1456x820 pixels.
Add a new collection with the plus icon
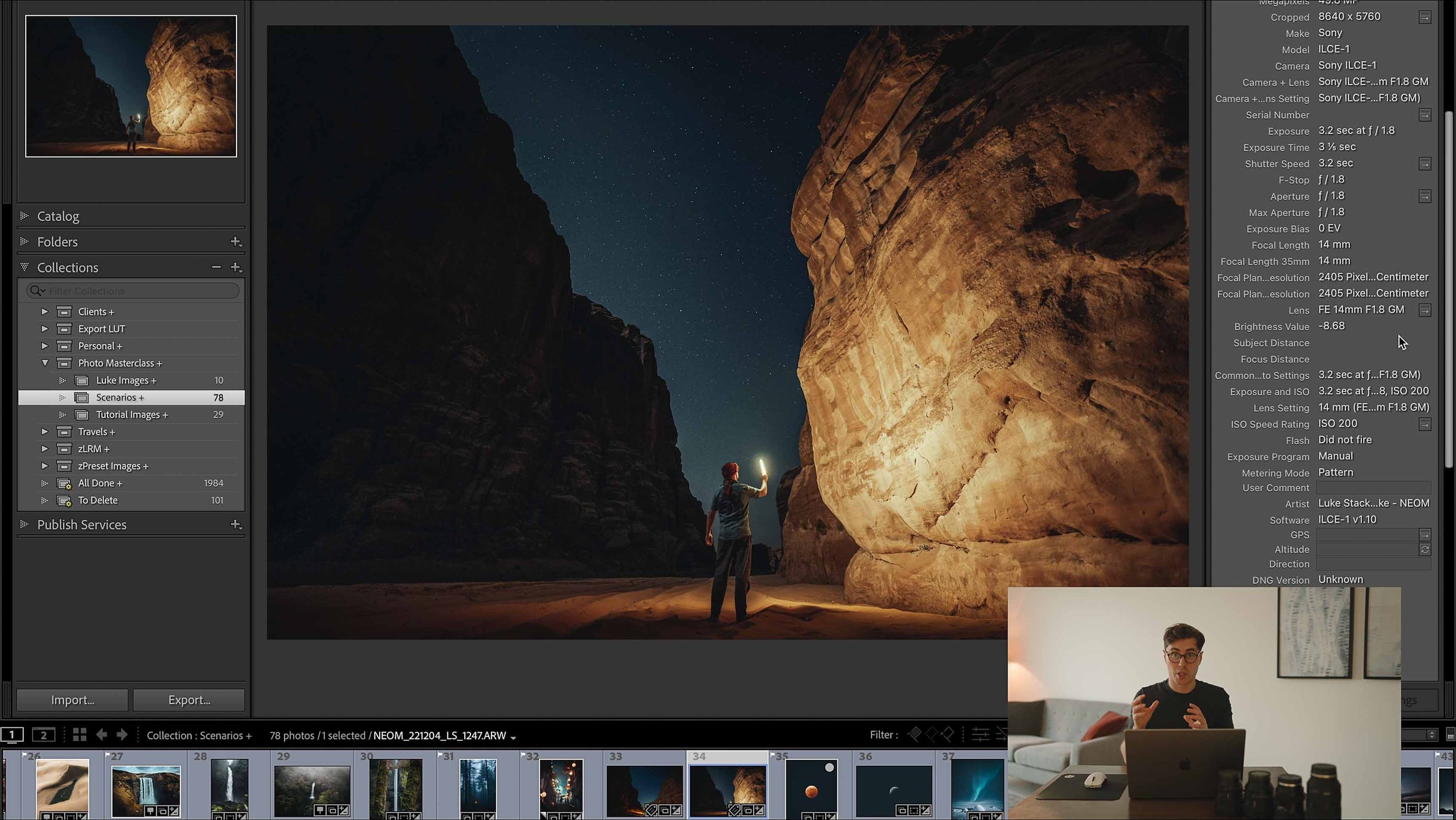235,267
